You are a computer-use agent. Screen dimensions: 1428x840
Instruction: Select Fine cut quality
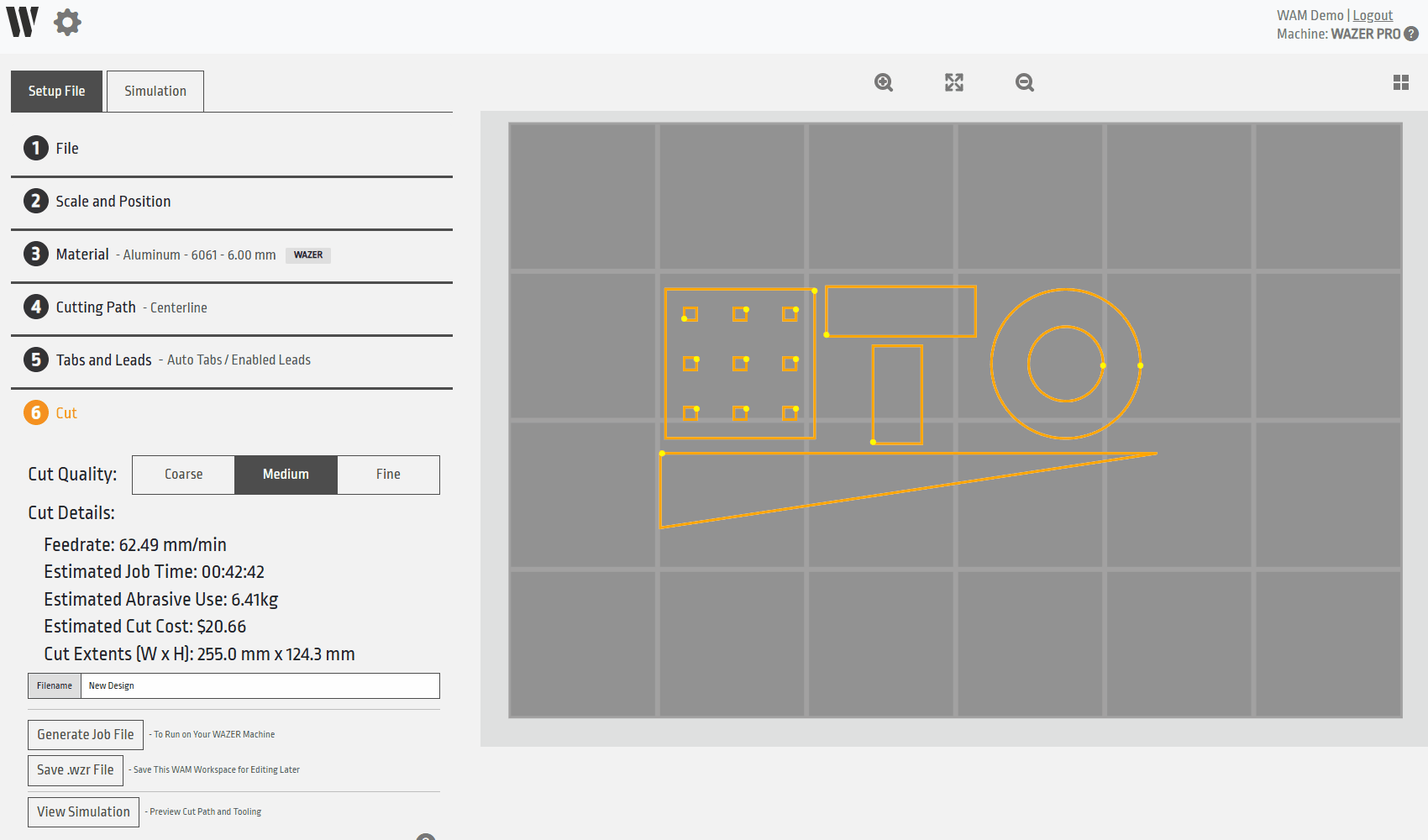[x=388, y=475]
